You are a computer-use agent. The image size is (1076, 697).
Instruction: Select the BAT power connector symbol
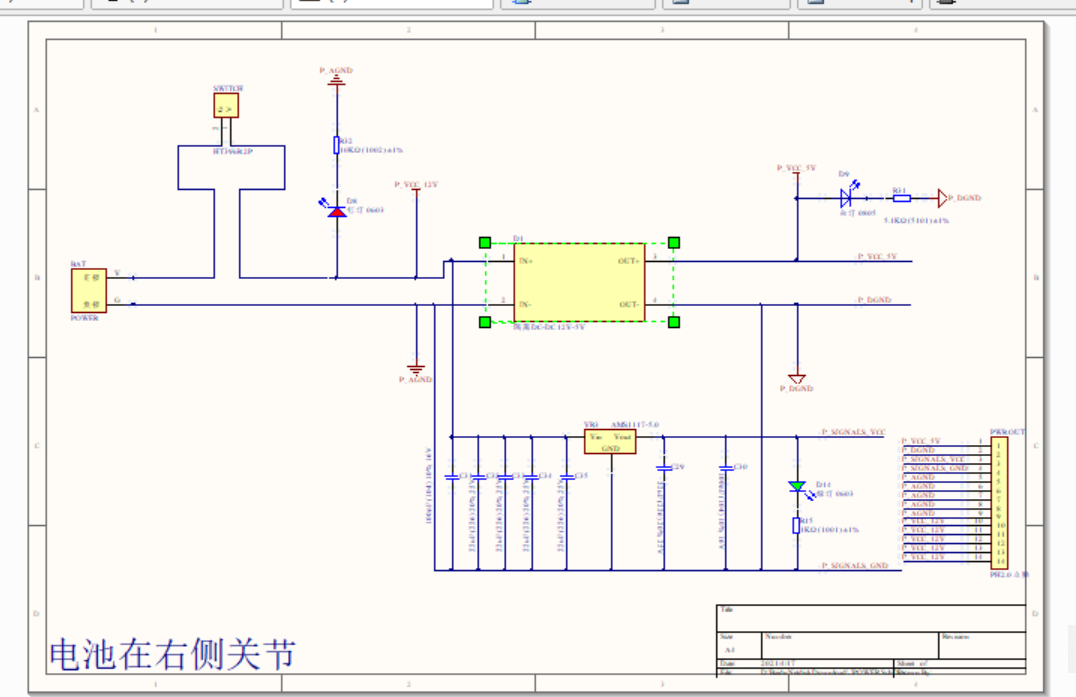pyautogui.click(x=89, y=290)
